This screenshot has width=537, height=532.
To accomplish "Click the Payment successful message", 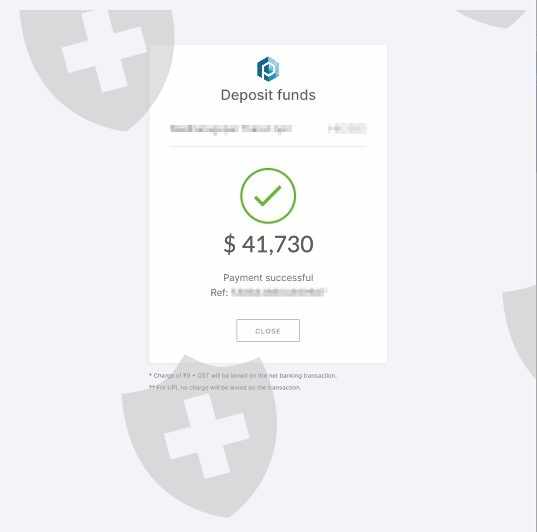I will (x=268, y=277).
